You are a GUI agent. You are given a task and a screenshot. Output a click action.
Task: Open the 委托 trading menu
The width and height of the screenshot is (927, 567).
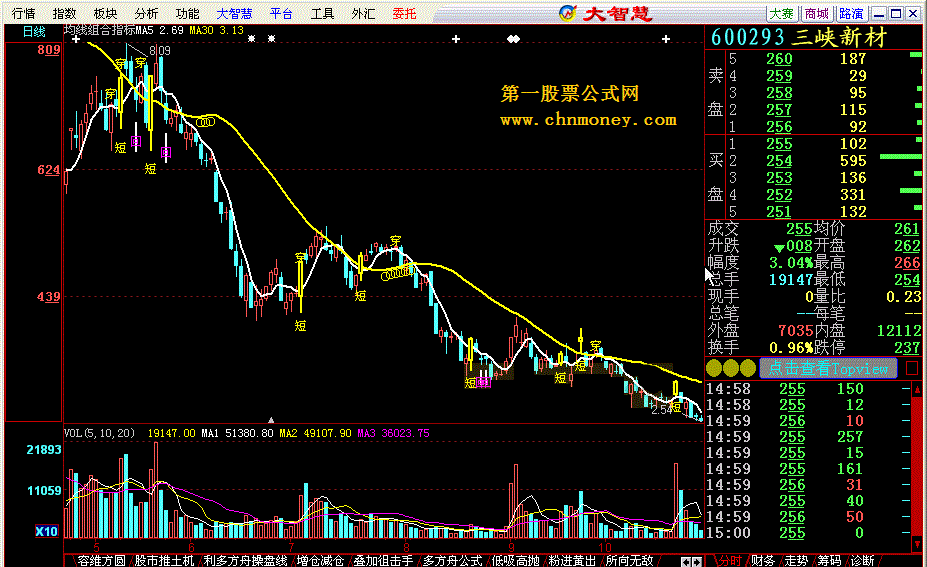(x=404, y=13)
